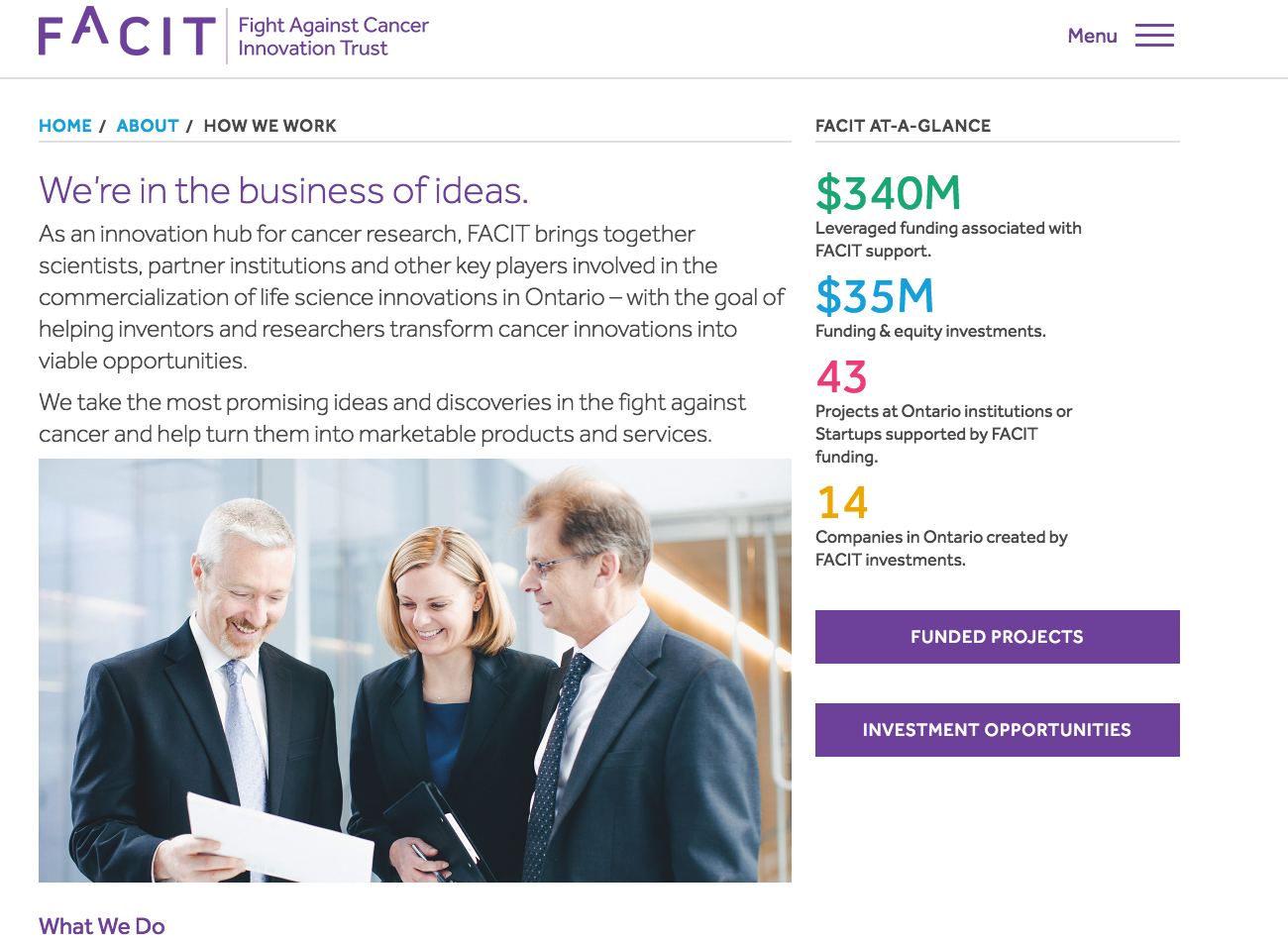Click the "We're in the business of ideas" heading

click(x=283, y=190)
